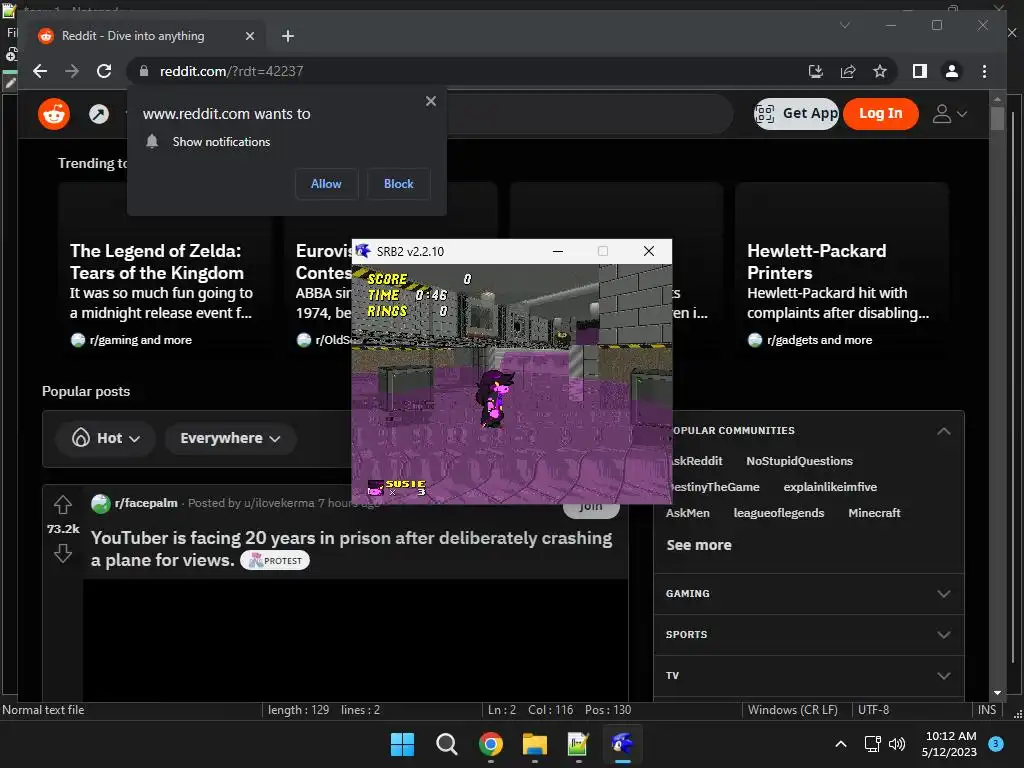Expand the Sports communities section
Screen dimensions: 1024x768
pyautogui.click(x=944, y=635)
